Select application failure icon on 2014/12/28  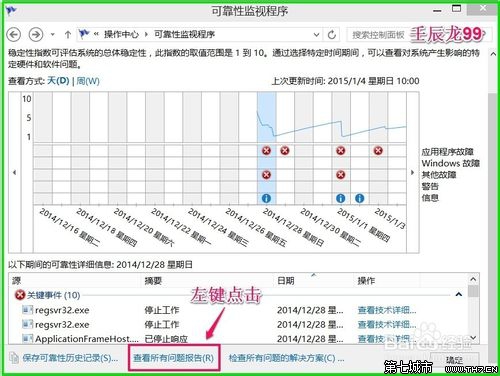266,151
